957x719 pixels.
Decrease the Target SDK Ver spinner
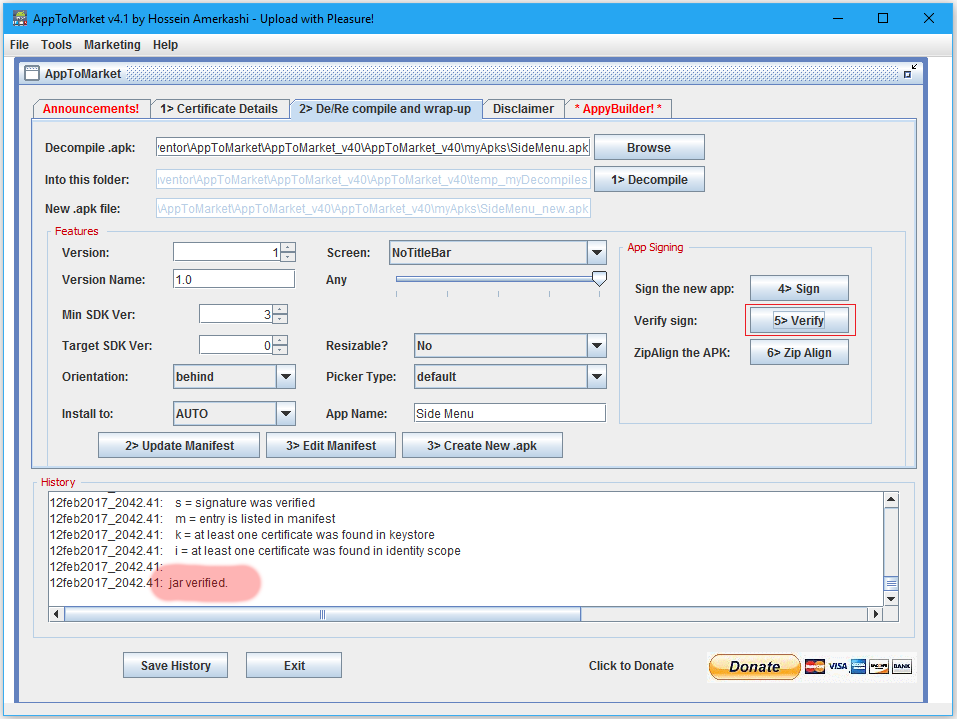[280, 350]
